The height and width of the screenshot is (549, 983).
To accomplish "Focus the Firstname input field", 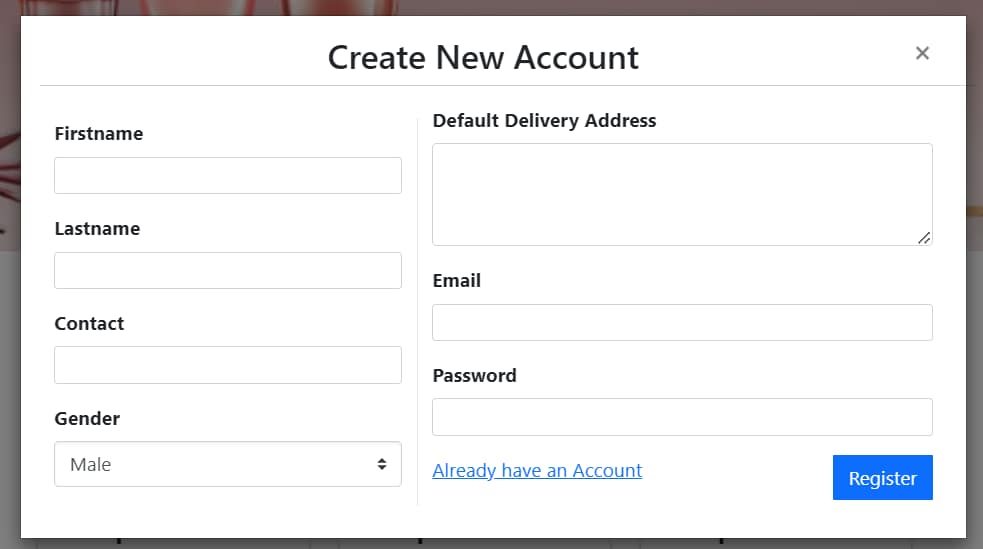I will 227,175.
